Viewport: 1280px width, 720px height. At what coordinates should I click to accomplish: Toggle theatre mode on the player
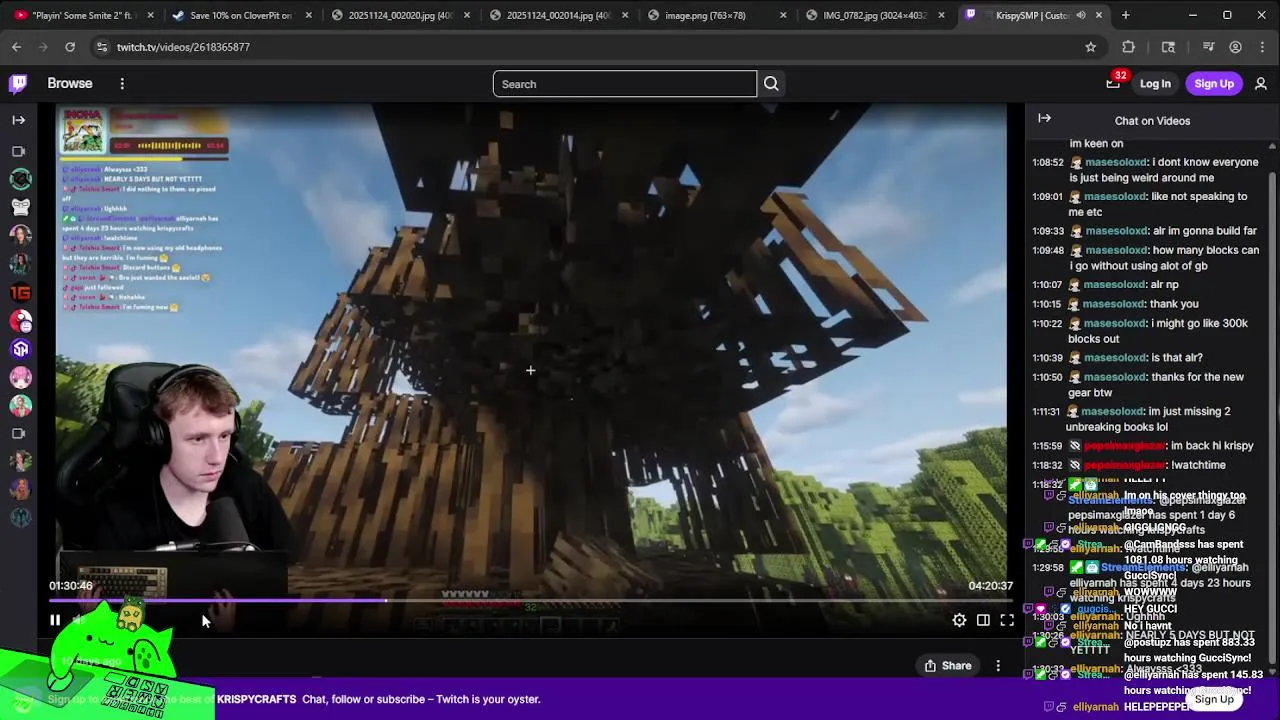pos(983,620)
